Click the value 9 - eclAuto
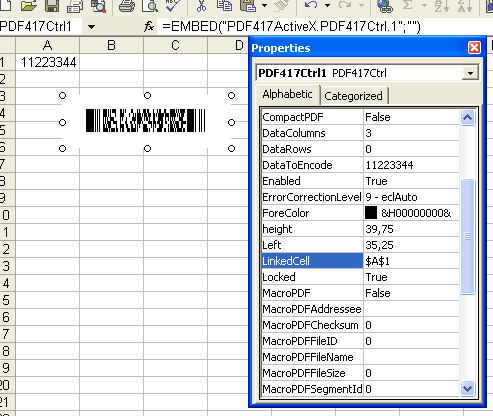 pos(391,197)
